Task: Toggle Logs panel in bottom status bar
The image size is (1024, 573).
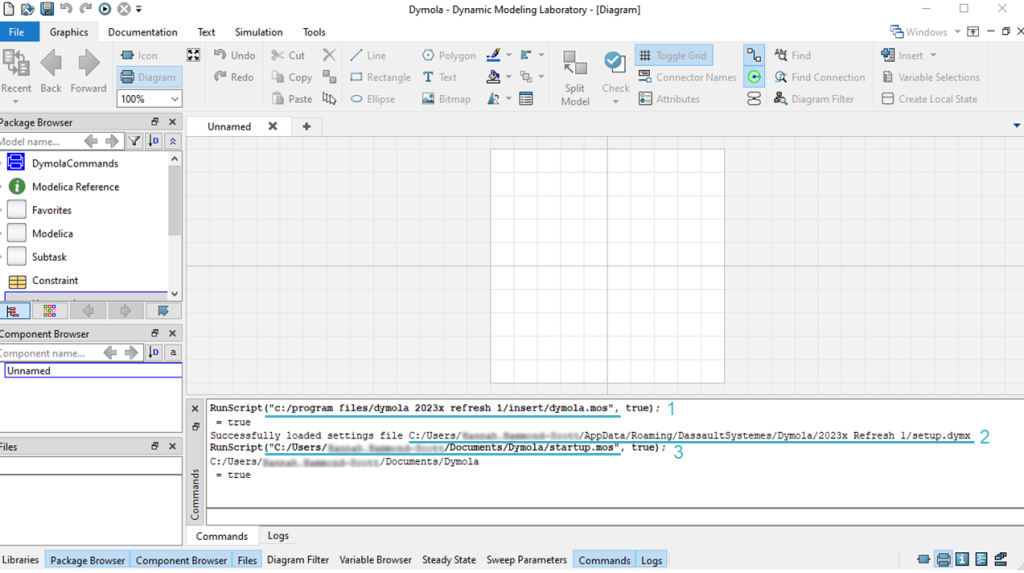Action: [x=651, y=560]
